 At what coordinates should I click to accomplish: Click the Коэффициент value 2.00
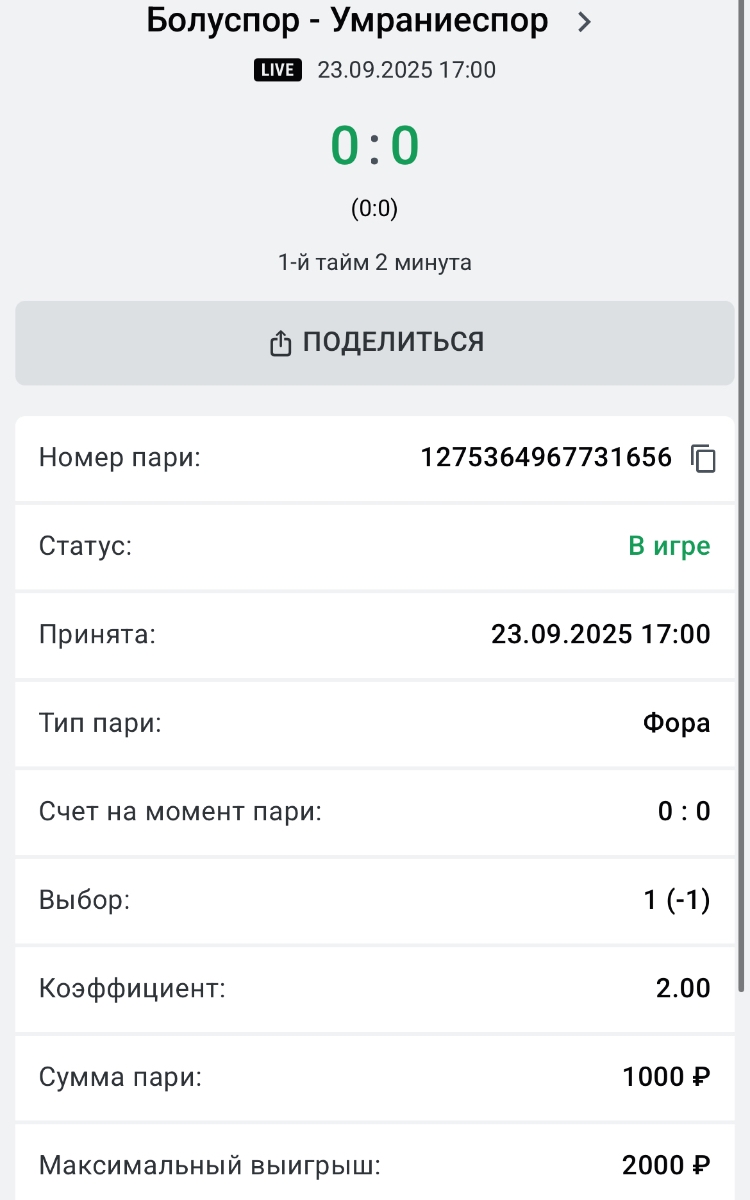(683, 989)
